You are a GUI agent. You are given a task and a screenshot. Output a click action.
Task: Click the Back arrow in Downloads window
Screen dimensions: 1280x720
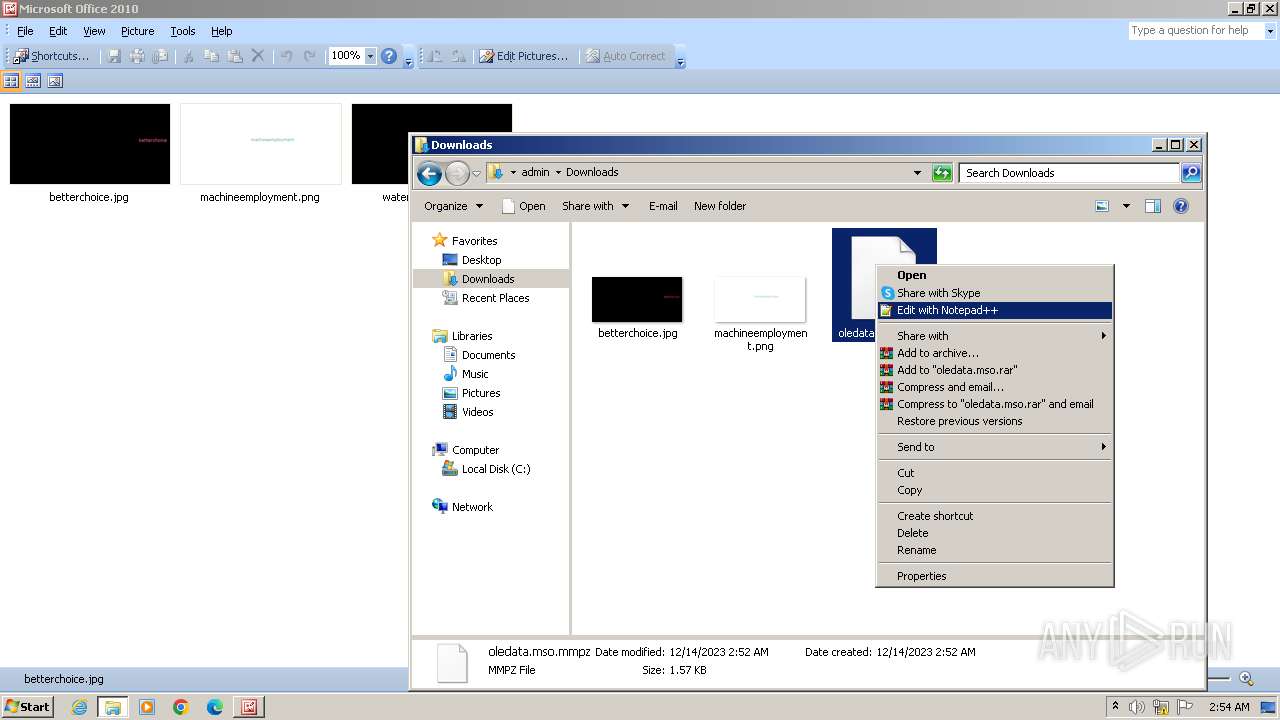click(x=429, y=174)
